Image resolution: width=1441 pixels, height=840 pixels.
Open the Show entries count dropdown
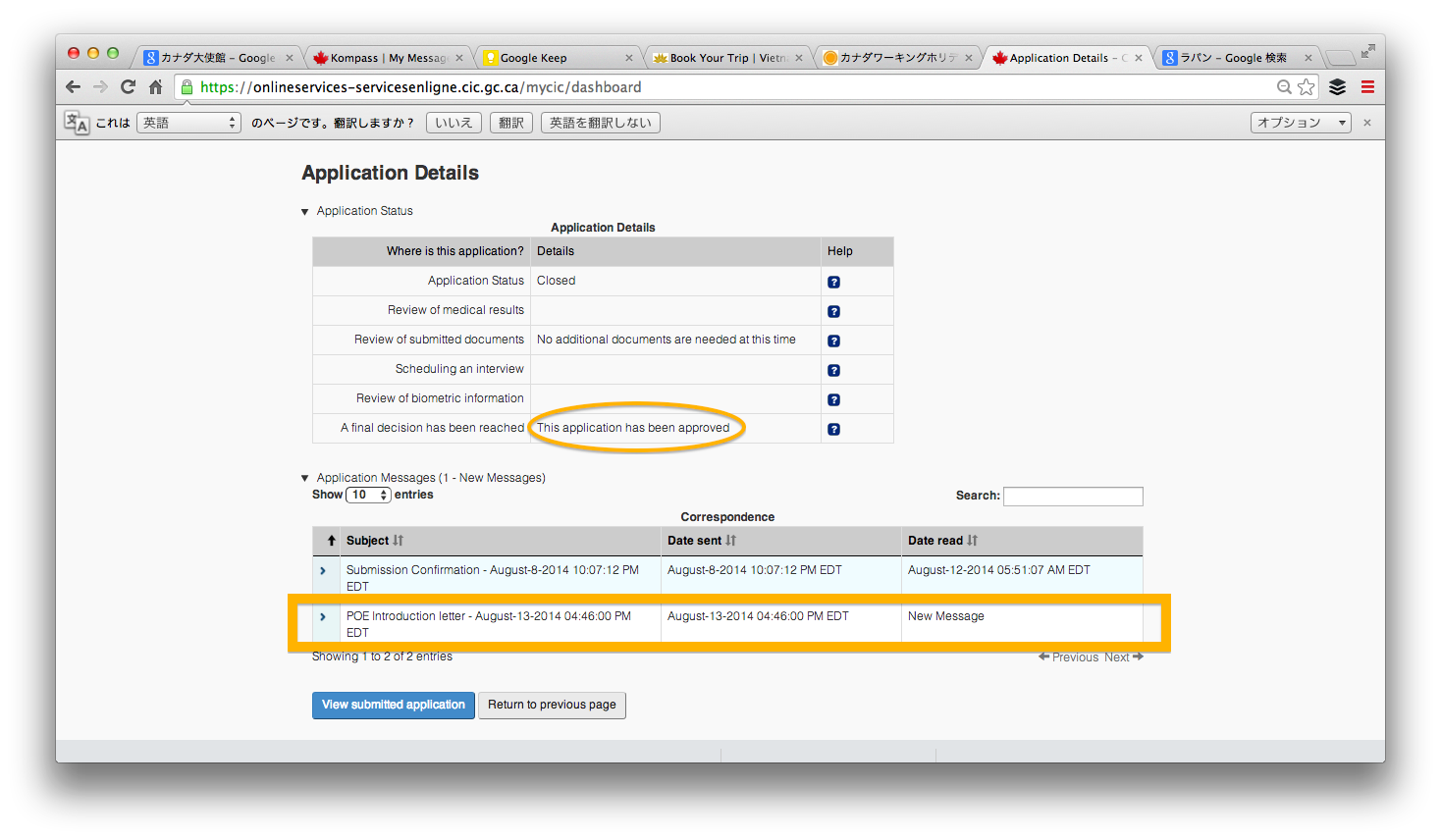[x=369, y=495]
